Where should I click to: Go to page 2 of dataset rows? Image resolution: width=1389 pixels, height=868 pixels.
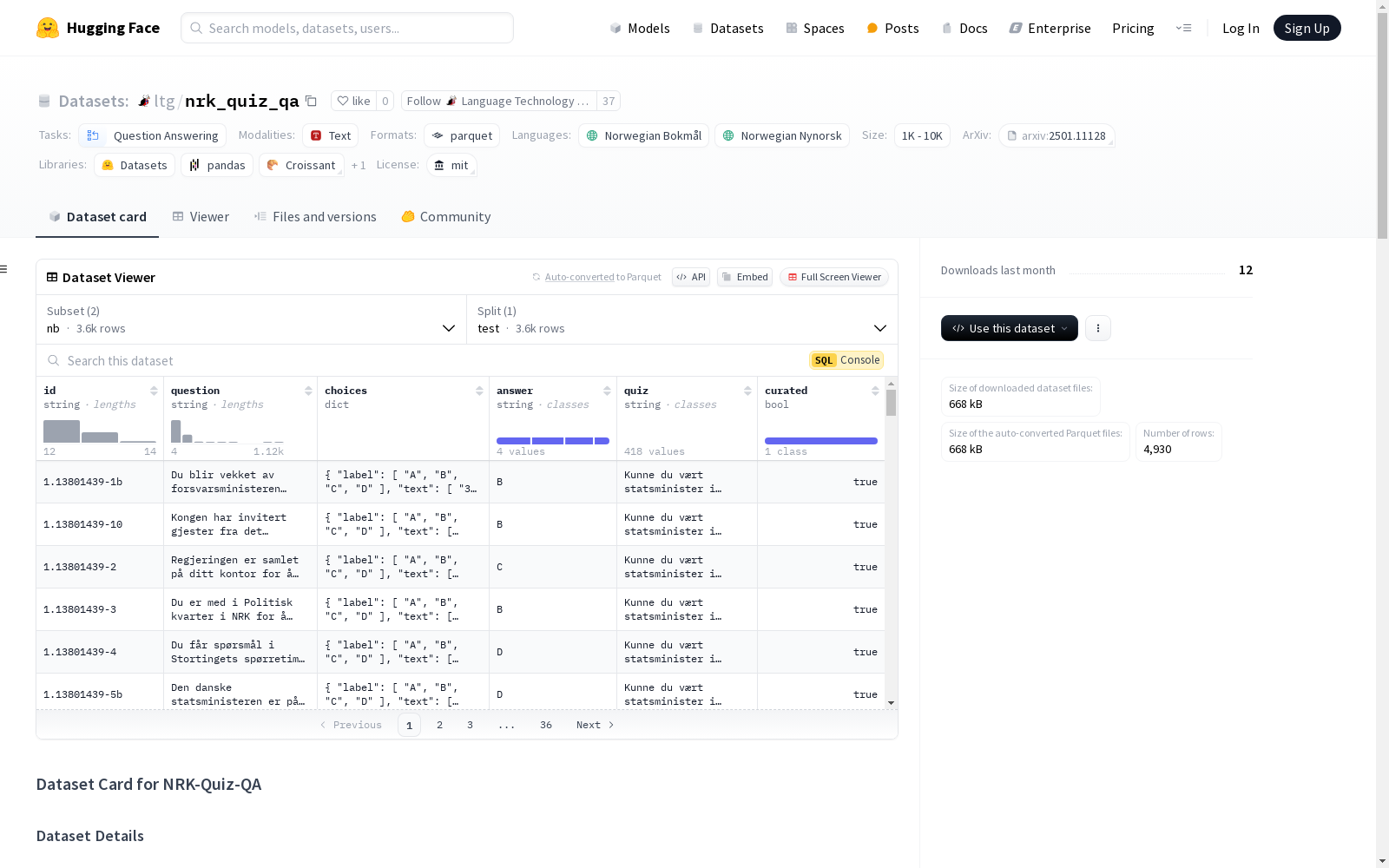click(x=440, y=725)
